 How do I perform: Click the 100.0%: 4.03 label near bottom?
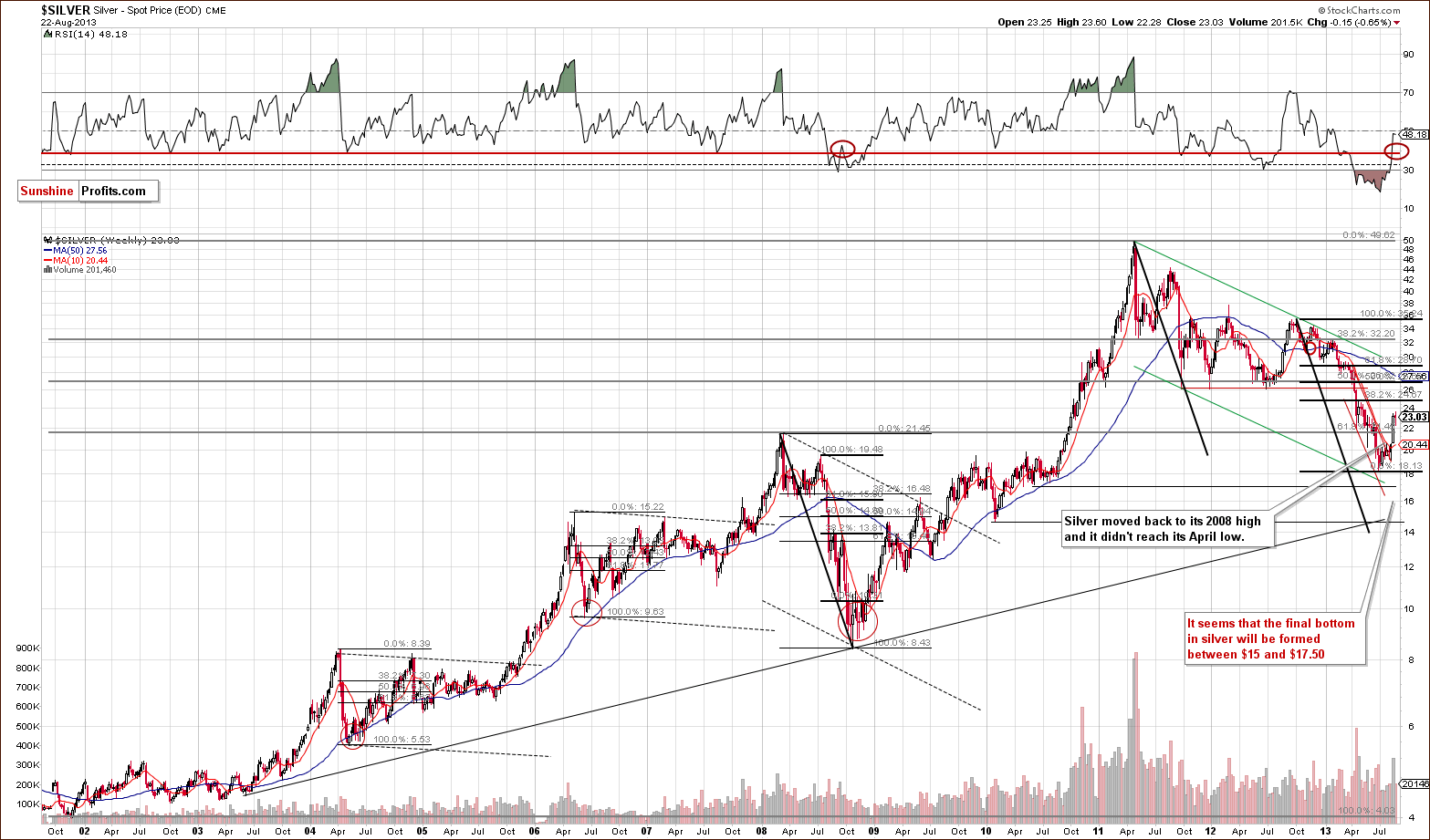point(1367,811)
